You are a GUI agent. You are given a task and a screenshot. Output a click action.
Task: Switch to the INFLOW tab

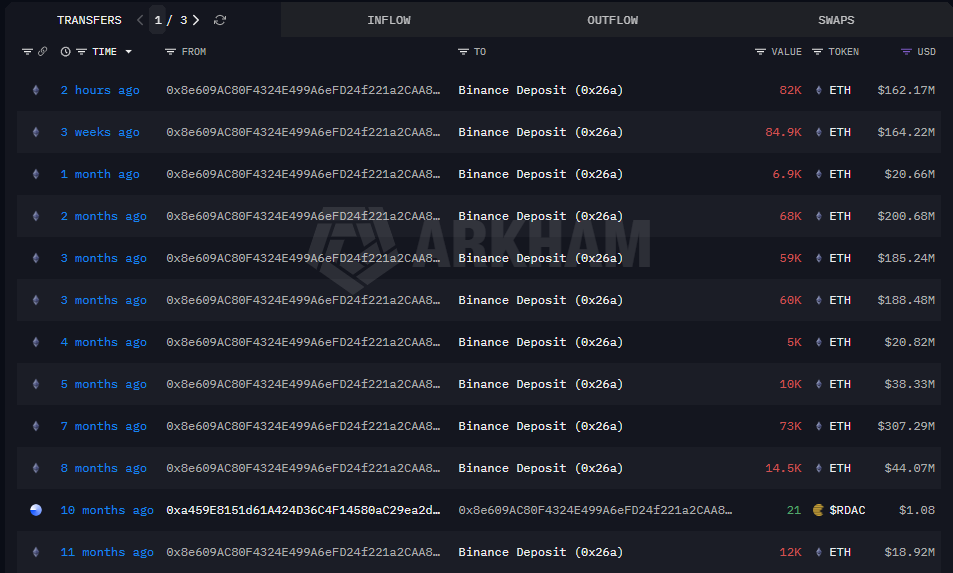coord(389,20)
